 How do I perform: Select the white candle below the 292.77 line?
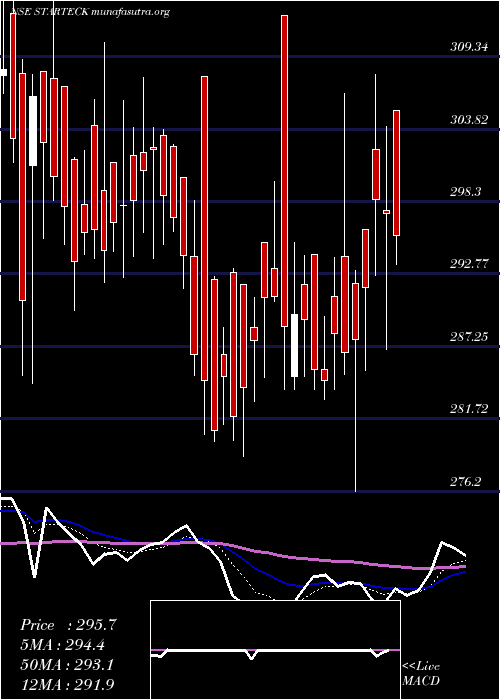click(294, 346)
